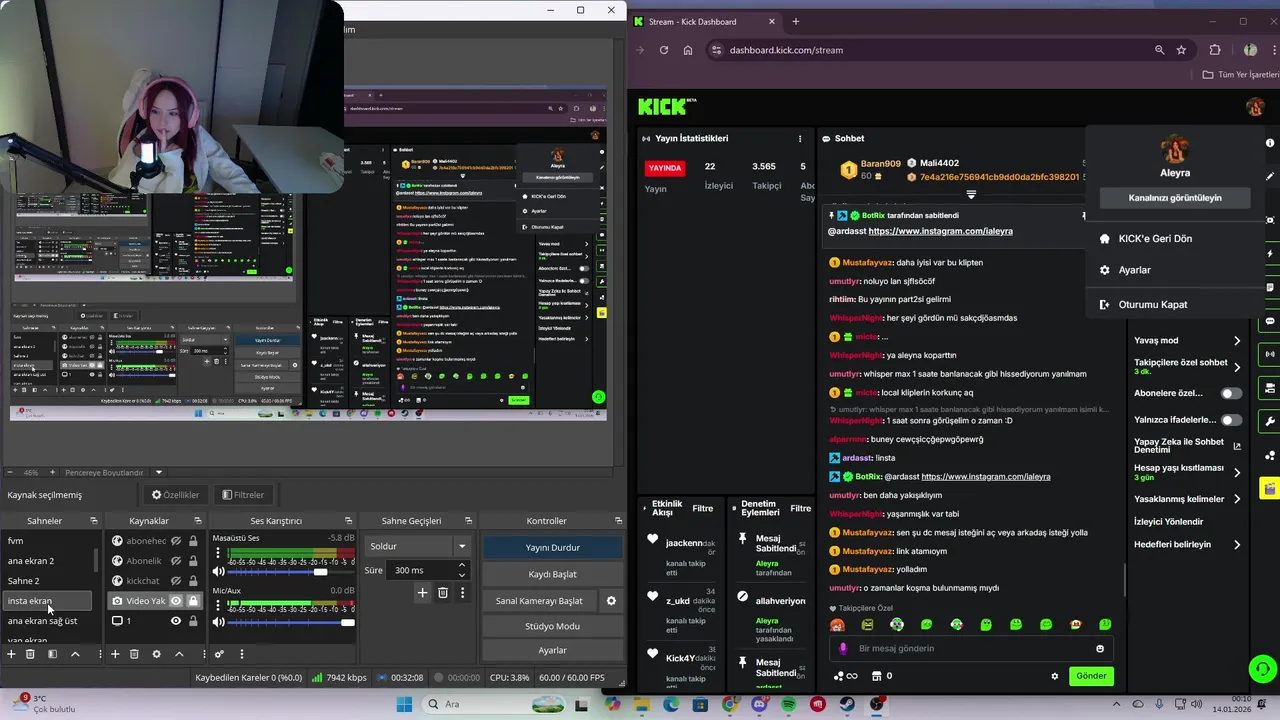This screenshot has height=720, width=1280.
Task: Undock the Ses Karıştırıcı panel icon
Action: coord(349,521)
